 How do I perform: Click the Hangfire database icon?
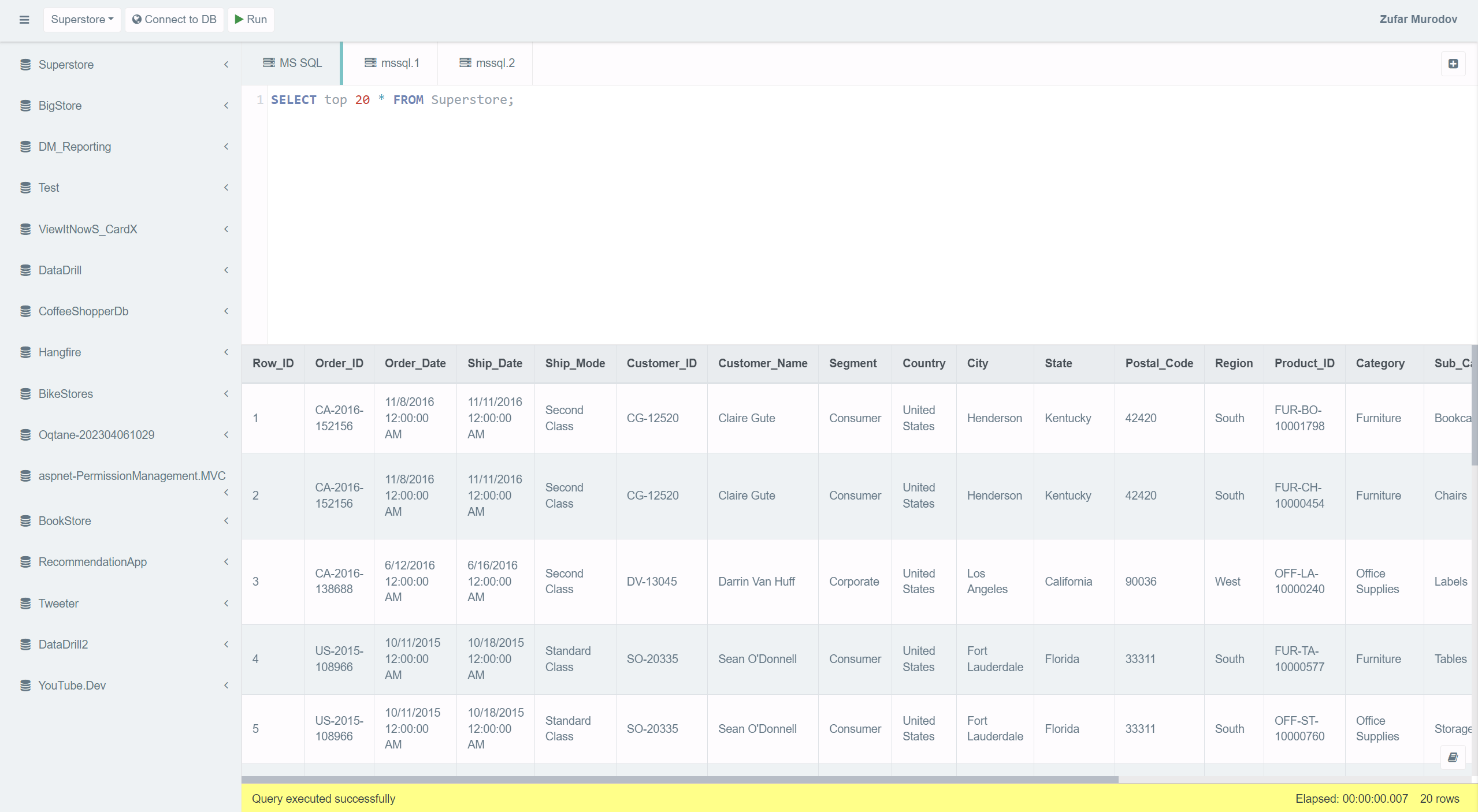point(25,352)
